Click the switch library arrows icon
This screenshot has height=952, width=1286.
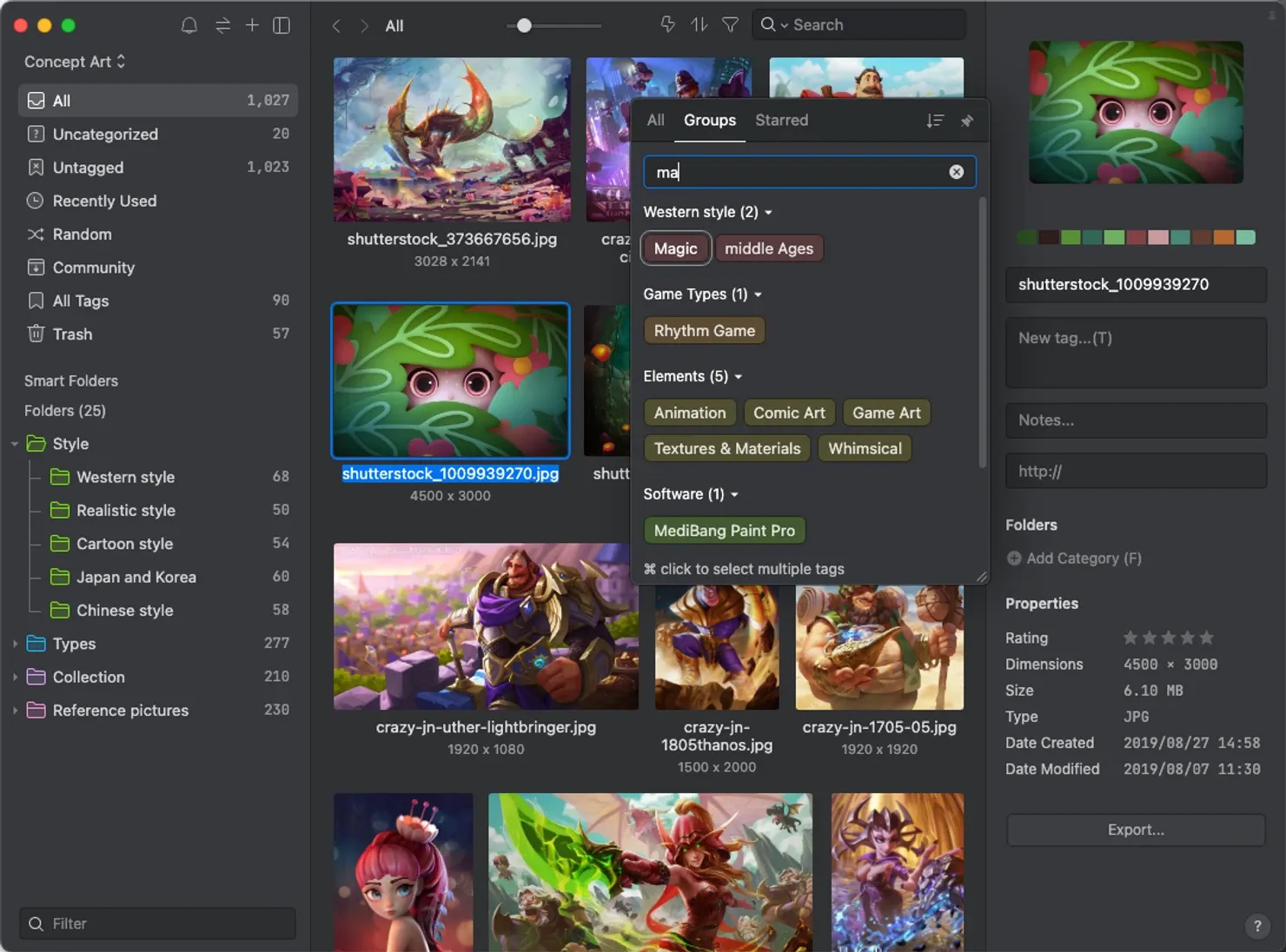(222, 25)
